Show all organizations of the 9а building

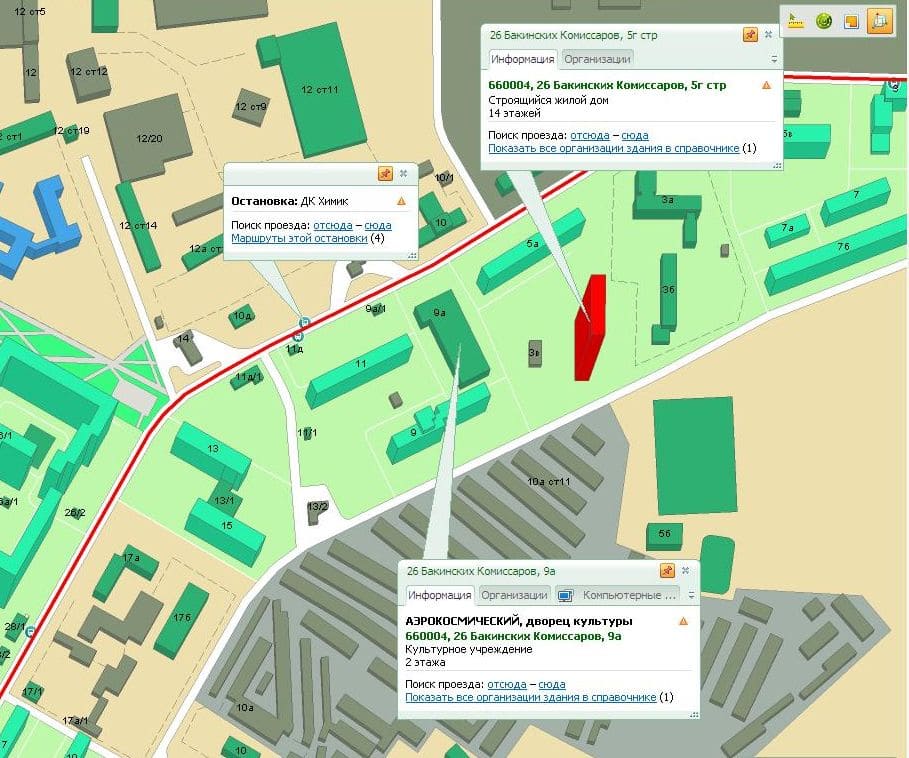coord(530,697)
